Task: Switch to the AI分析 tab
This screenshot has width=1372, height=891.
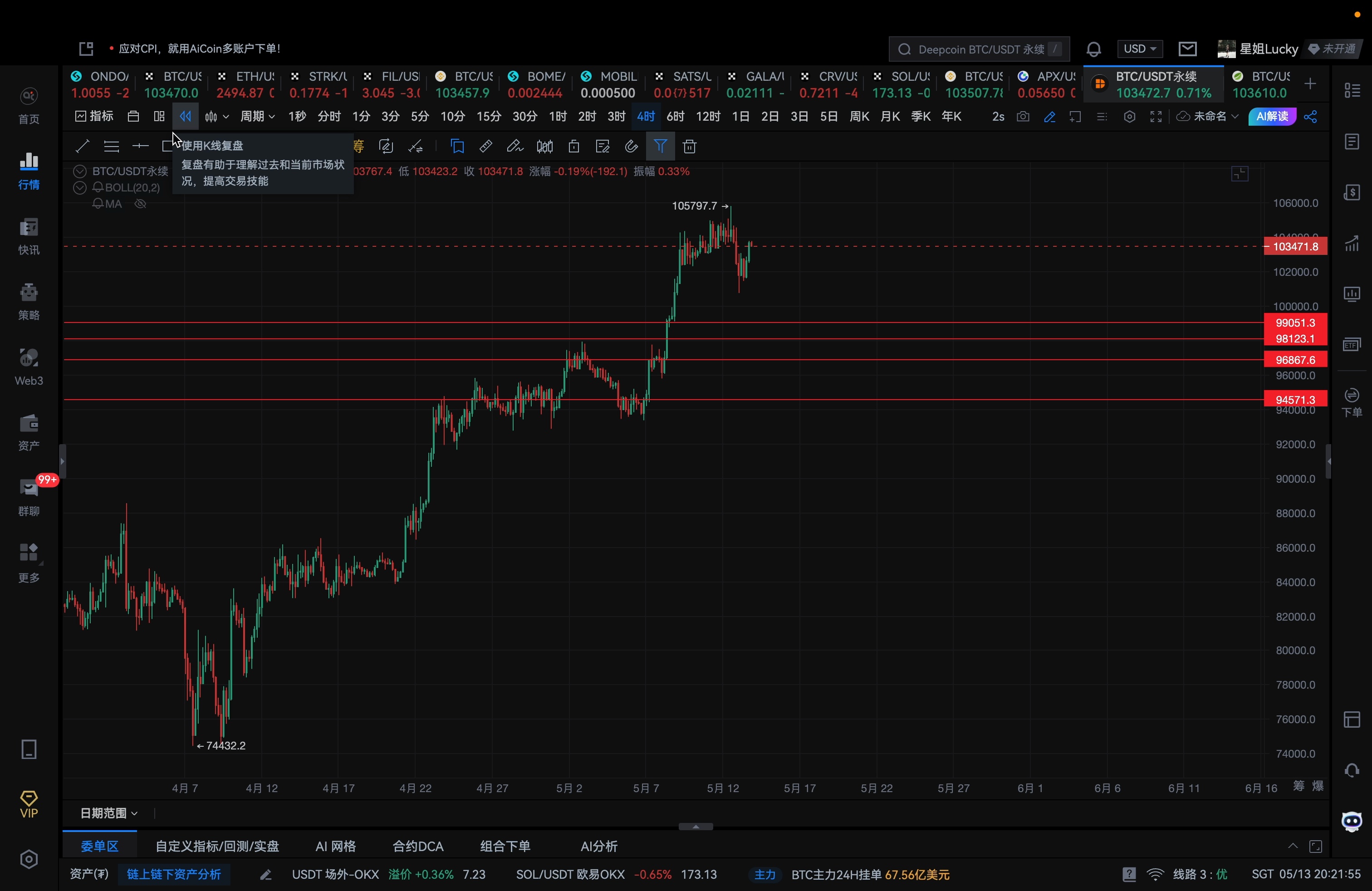Action: click(x=599, y=846)
